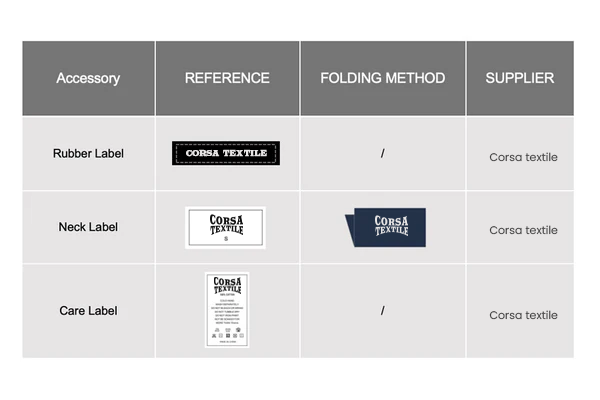600x400 pixels.
Task: Click the size S on the Neck Label
Action: click(x=226, y=239)
